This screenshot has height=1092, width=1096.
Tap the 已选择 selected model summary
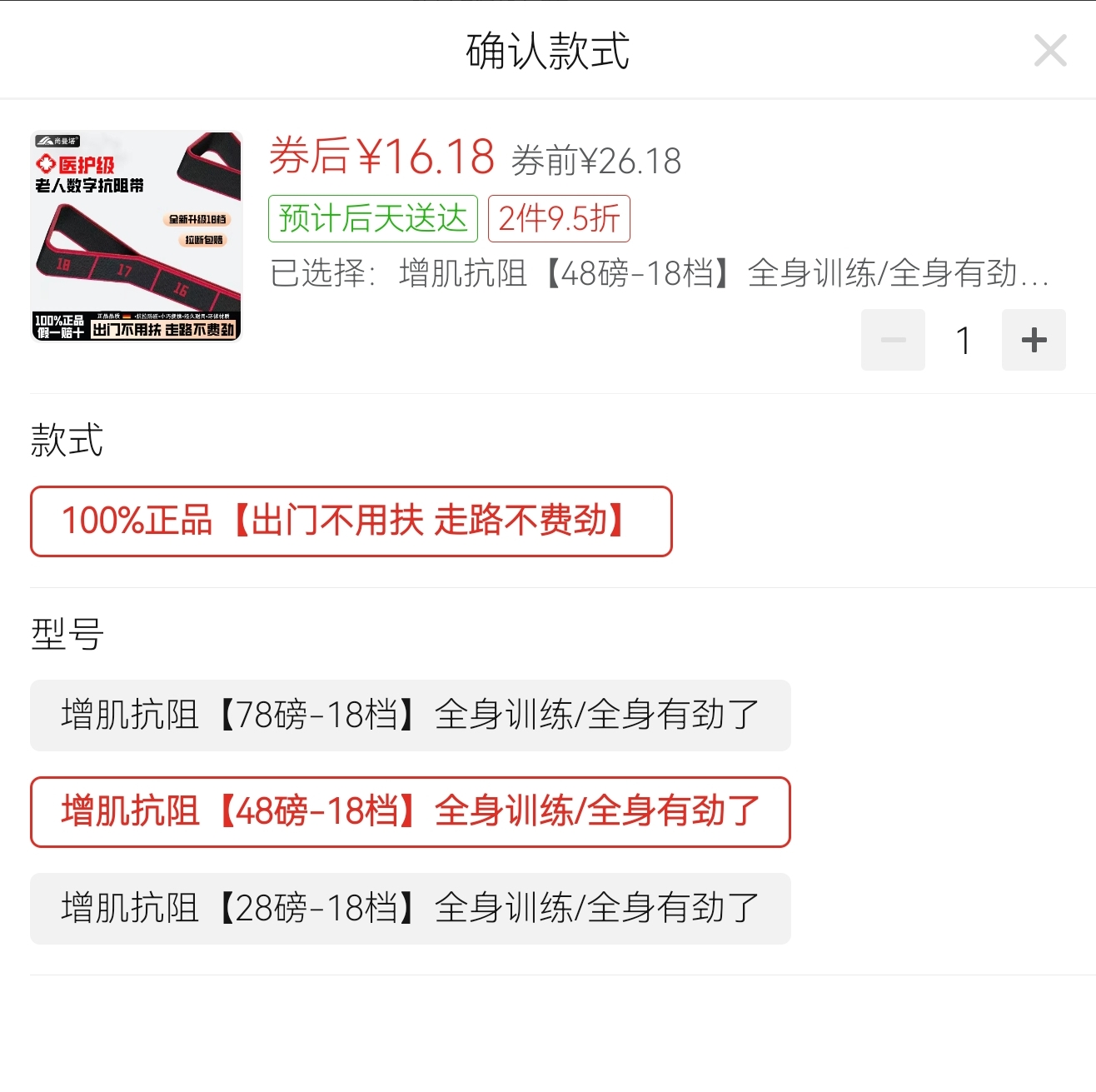tap(659, 273)
